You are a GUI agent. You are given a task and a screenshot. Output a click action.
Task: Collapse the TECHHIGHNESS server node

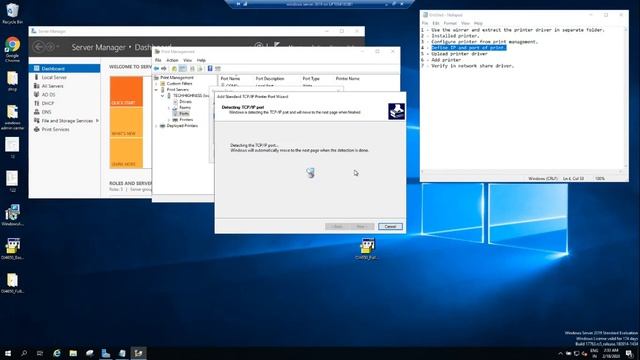(162, 96)
